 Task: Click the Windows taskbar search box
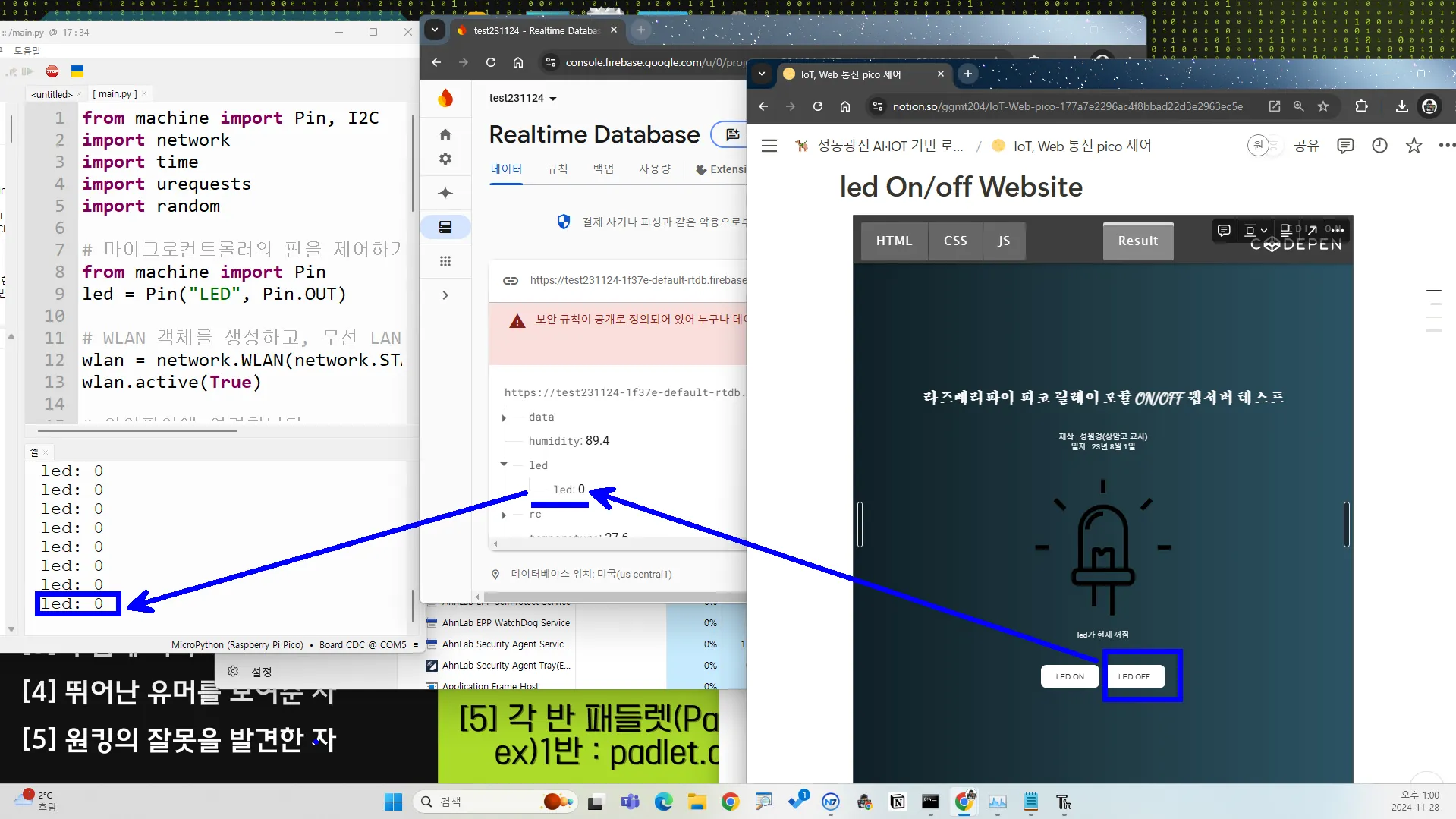pos(495,802)
